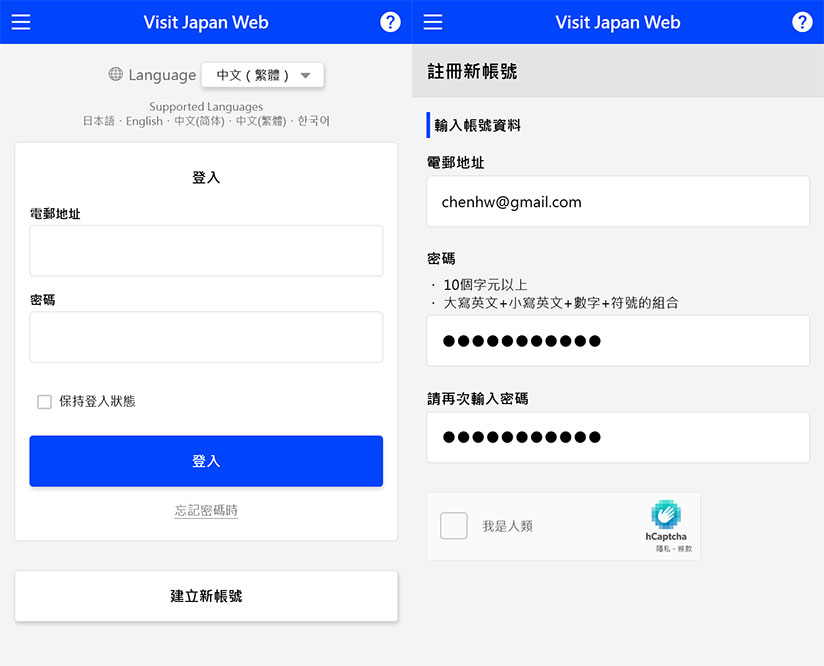Click the 'Language' label text

pos(162,75)
